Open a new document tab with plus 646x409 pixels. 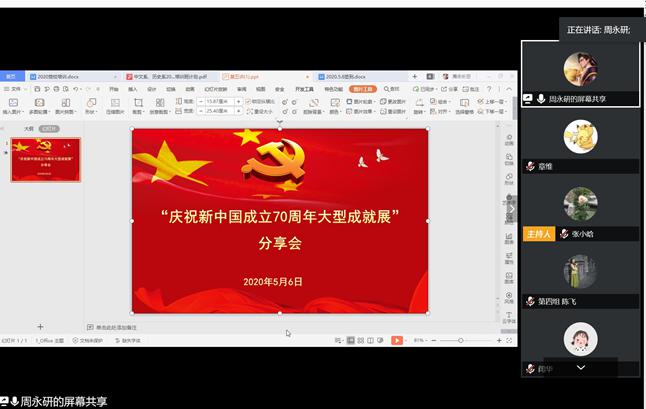pyautogui.click(x=415, y=77)
